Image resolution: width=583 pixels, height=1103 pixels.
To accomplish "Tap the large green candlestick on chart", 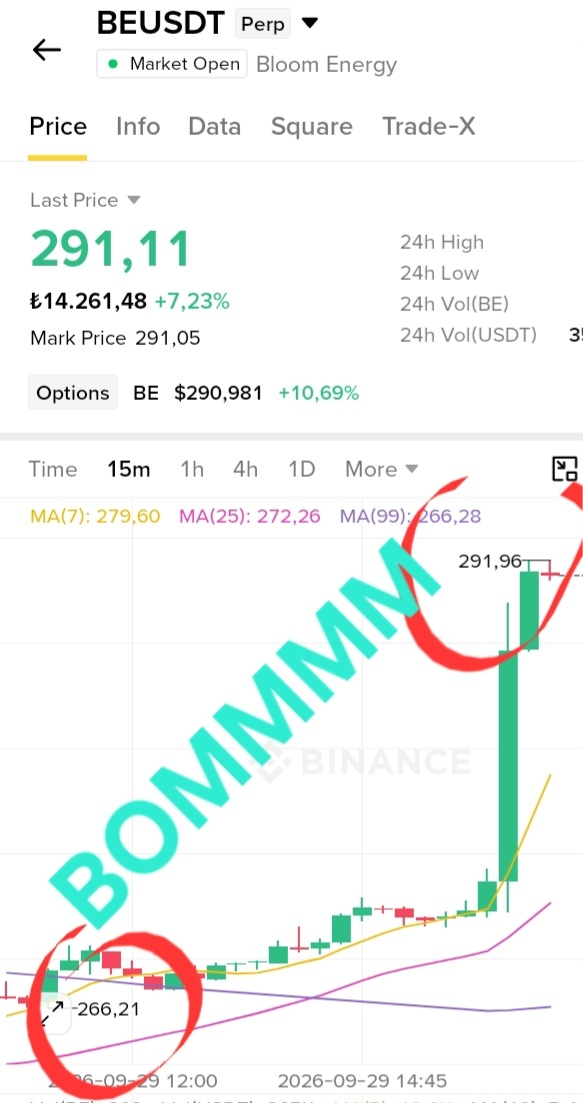I will [x=508, y=765].
